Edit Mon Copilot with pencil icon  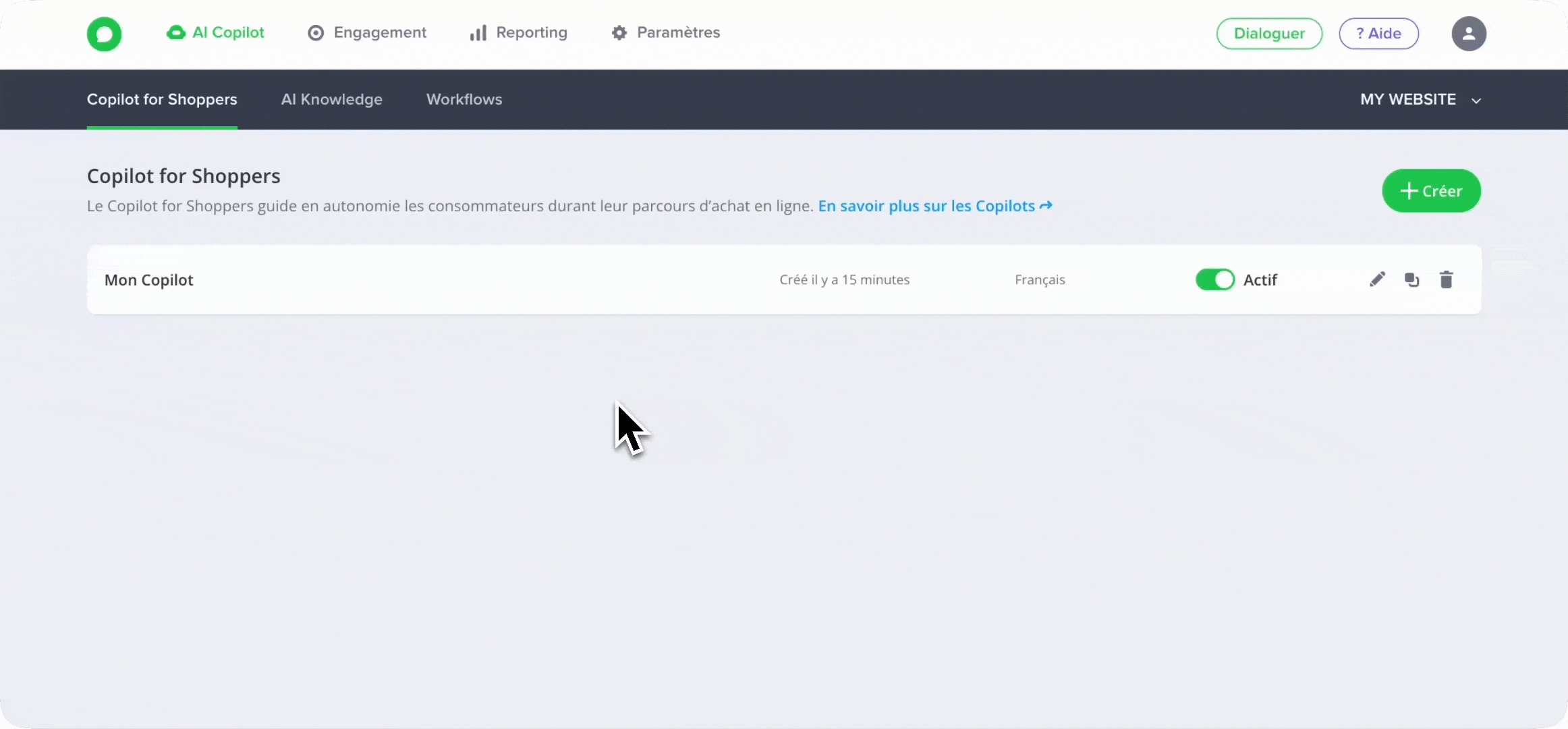[x=1377, y=279]
